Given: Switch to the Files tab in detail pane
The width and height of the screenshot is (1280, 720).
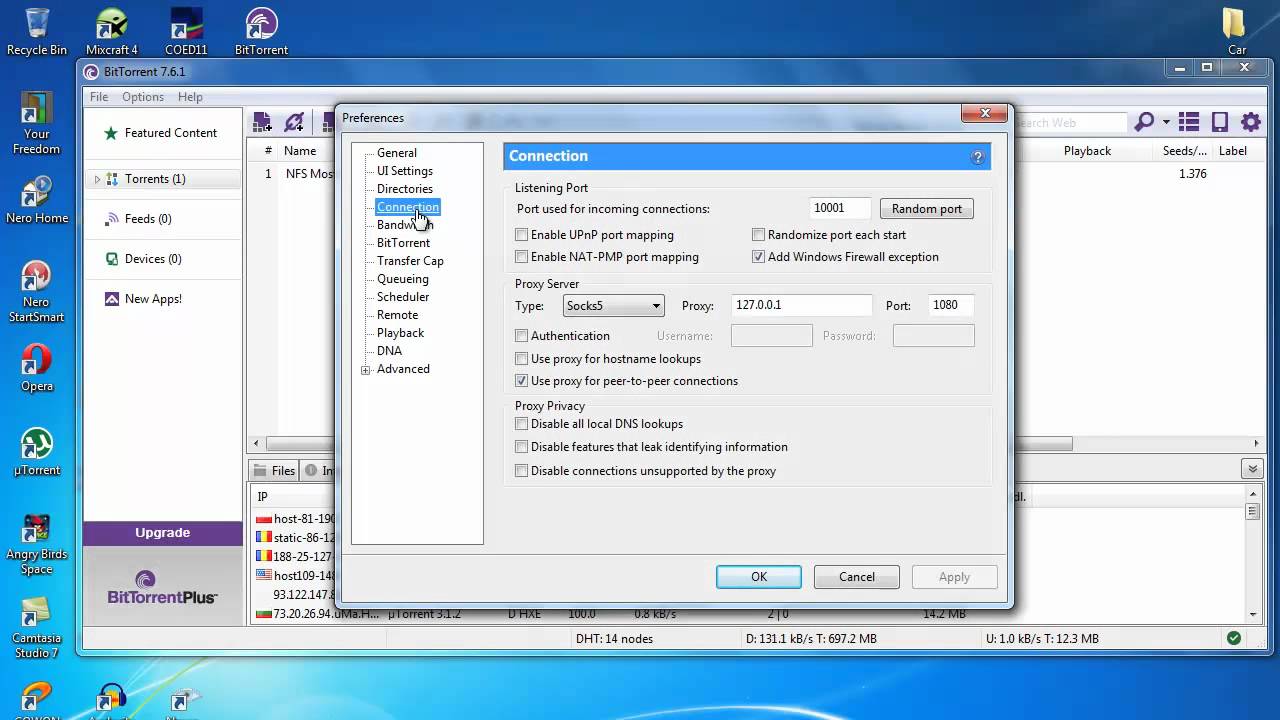Looking at the screenshot, I should click(274, 470).
